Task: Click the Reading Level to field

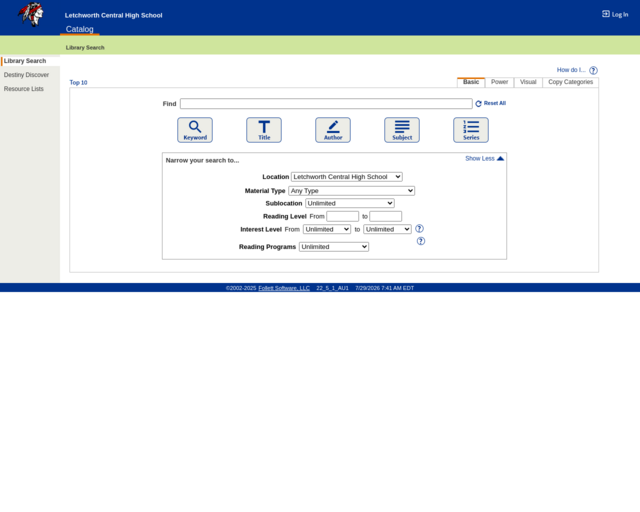Action: click(x=386, y=216)
